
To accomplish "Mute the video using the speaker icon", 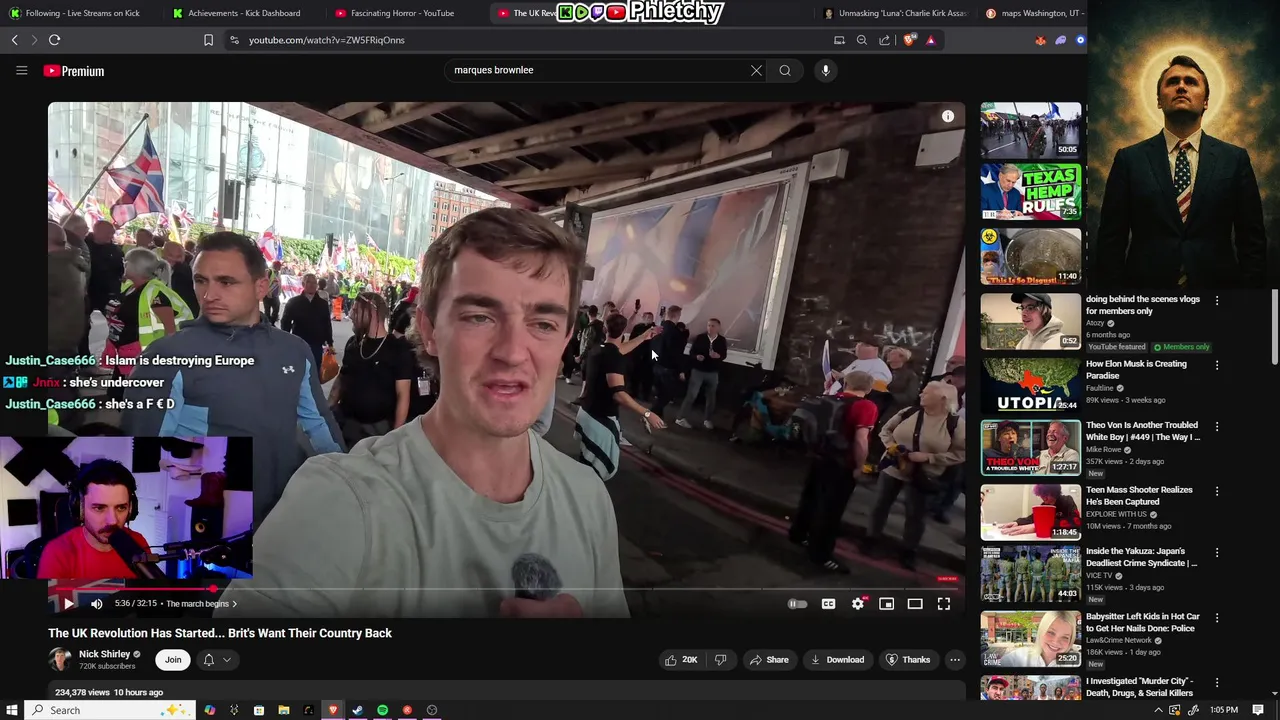I will pos(97,604).
